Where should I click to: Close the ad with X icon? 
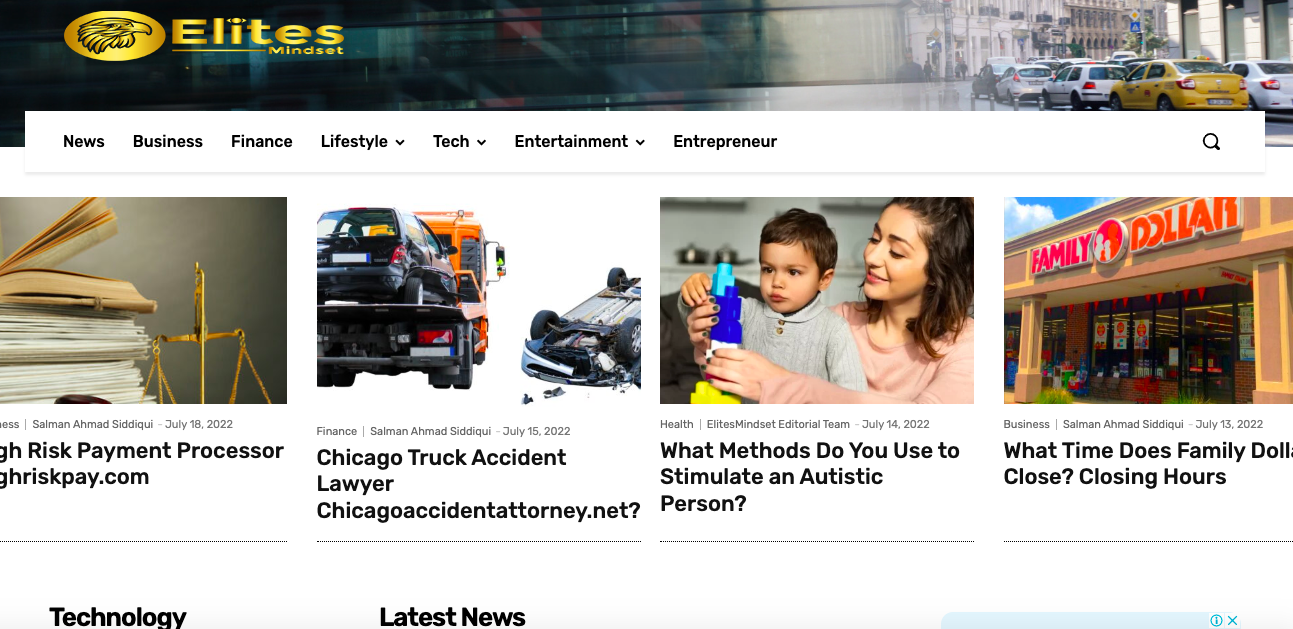1233,621
